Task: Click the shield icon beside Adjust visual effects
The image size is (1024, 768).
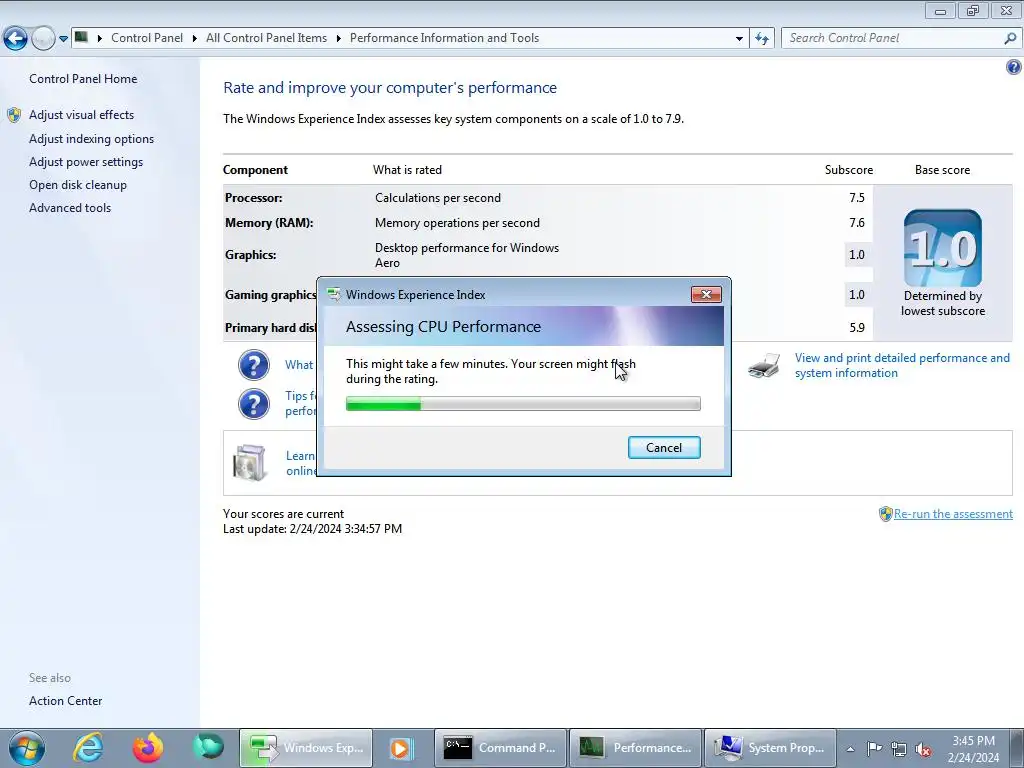Action: [14, 115]
